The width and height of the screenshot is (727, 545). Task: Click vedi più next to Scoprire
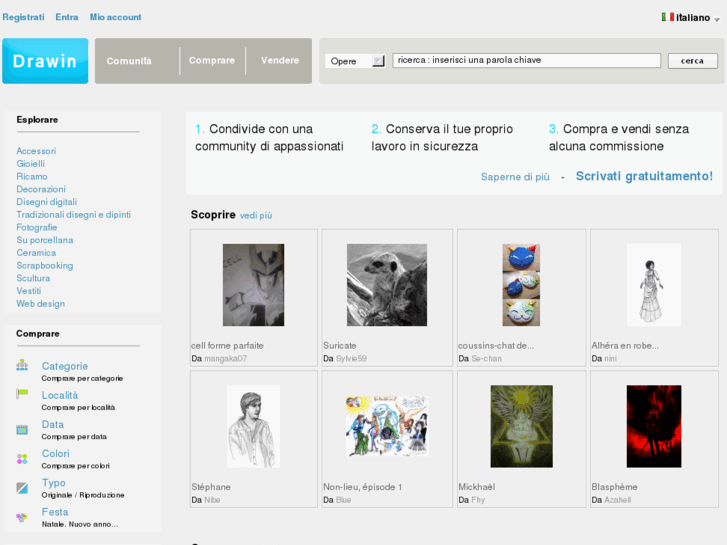[x=256, y=215]
